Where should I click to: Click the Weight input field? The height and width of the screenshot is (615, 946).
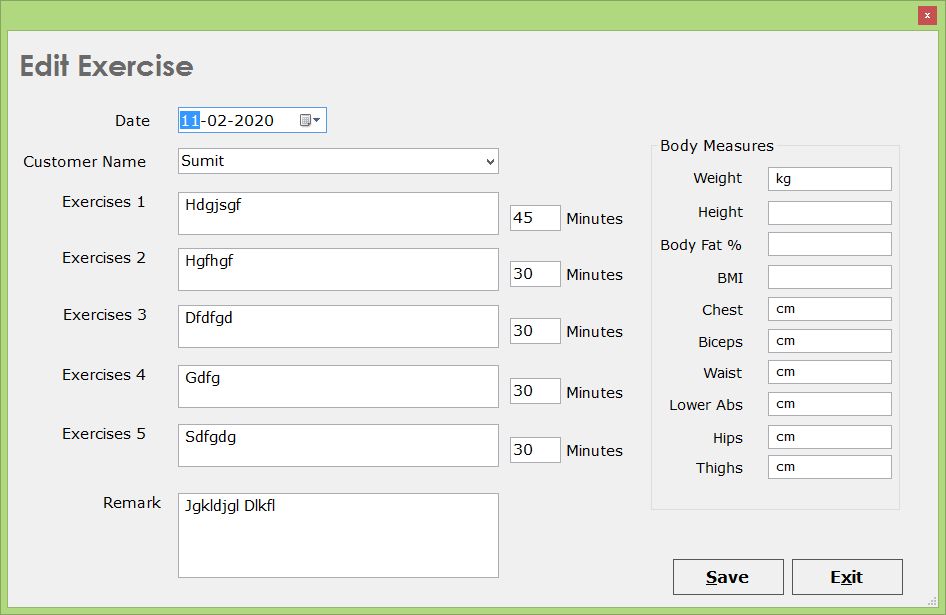click(830, 179)
